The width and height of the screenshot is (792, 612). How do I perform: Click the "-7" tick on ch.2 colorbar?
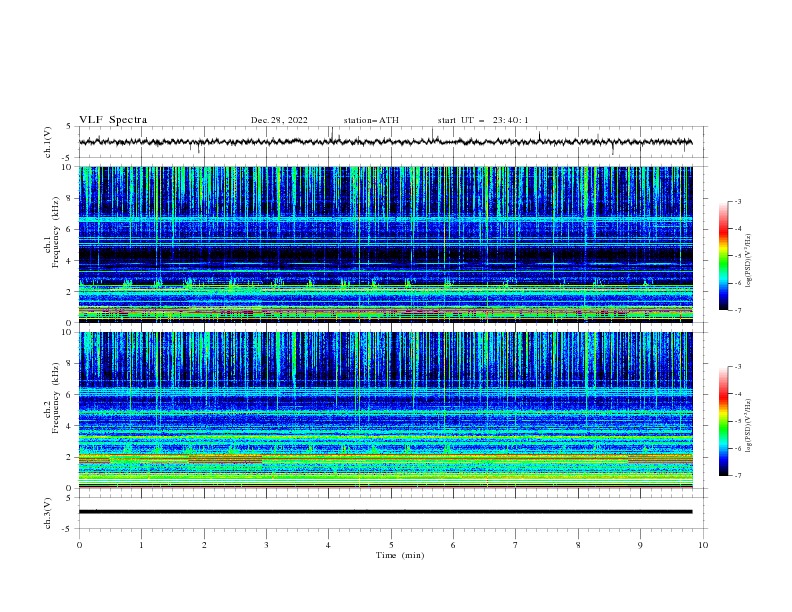pos(737,475)
